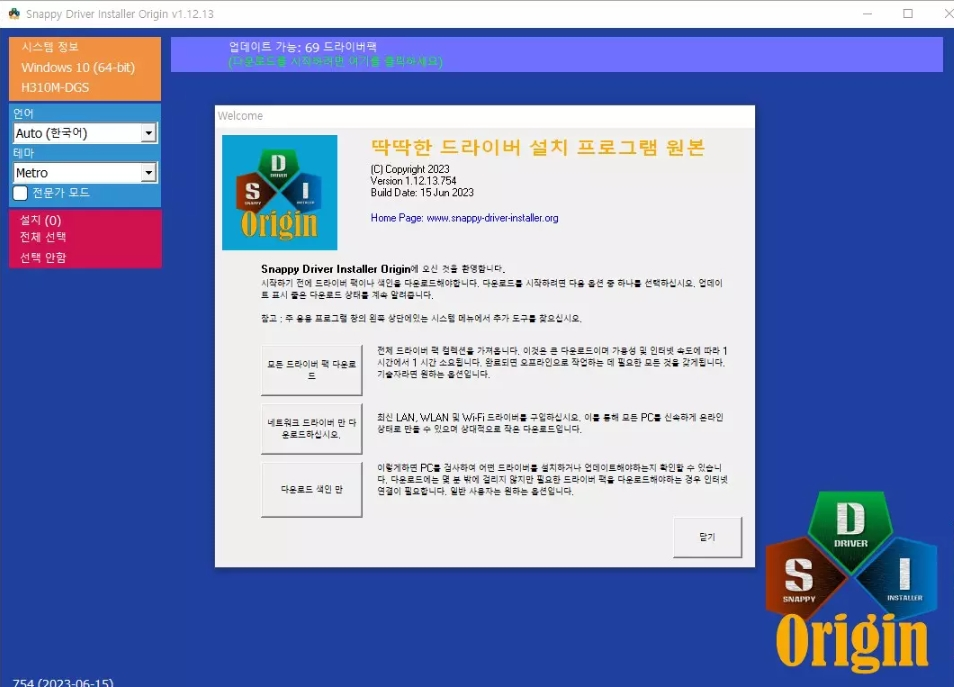Click the Origin logo in the Welcome dialog
The image size is (954, 687).
click(280, 192)
